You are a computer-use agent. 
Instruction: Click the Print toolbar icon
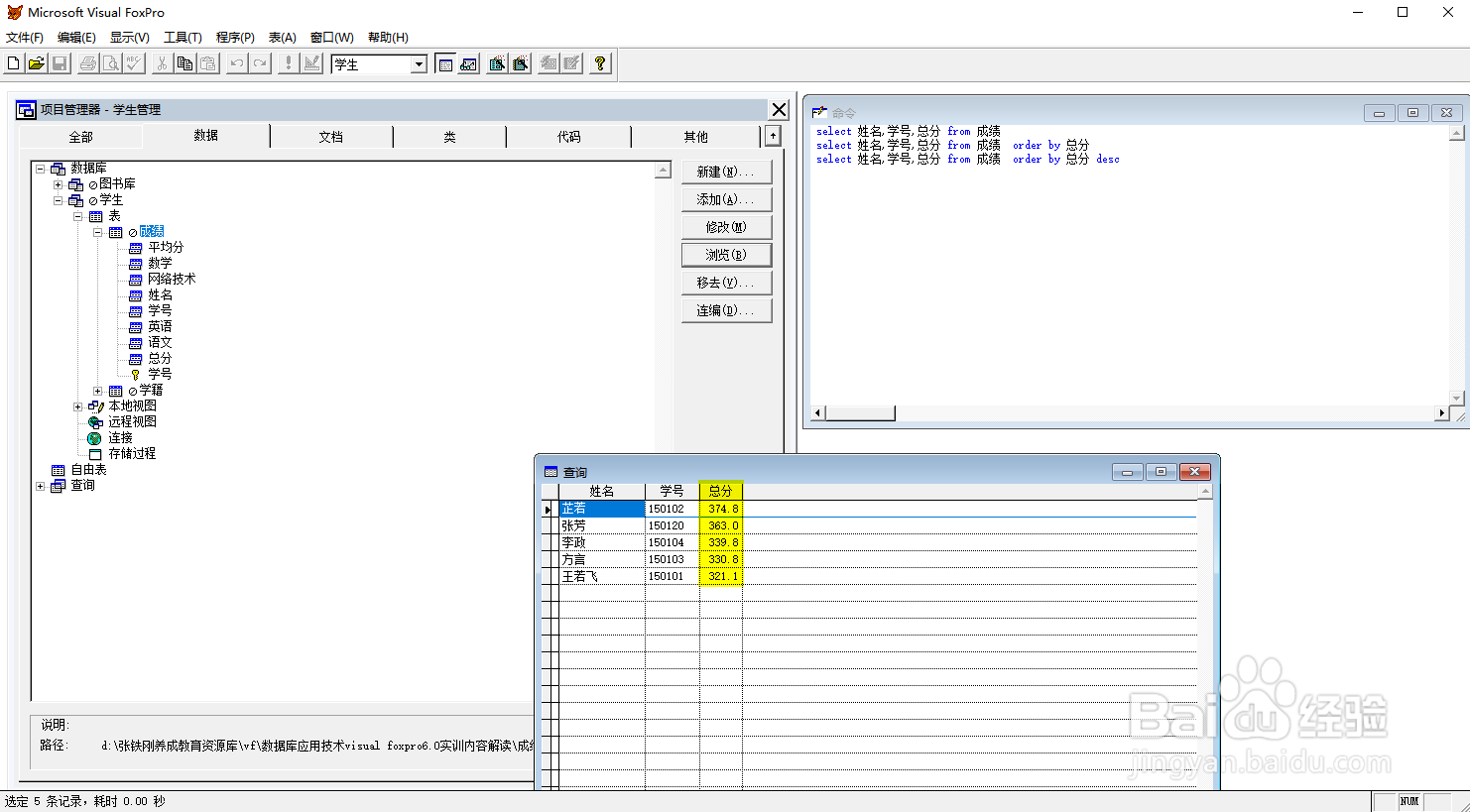click(x=88, y=63)
